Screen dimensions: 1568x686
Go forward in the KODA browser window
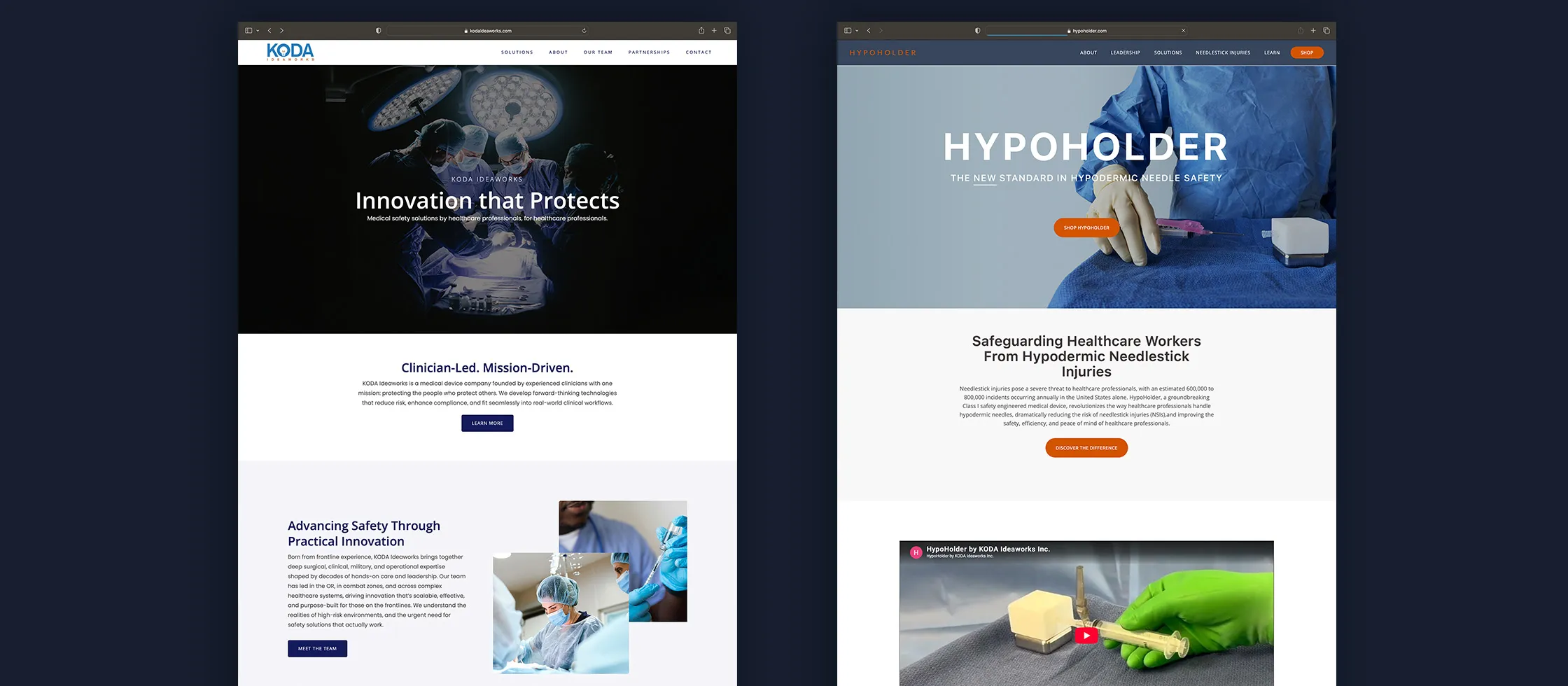coord(281,31)
